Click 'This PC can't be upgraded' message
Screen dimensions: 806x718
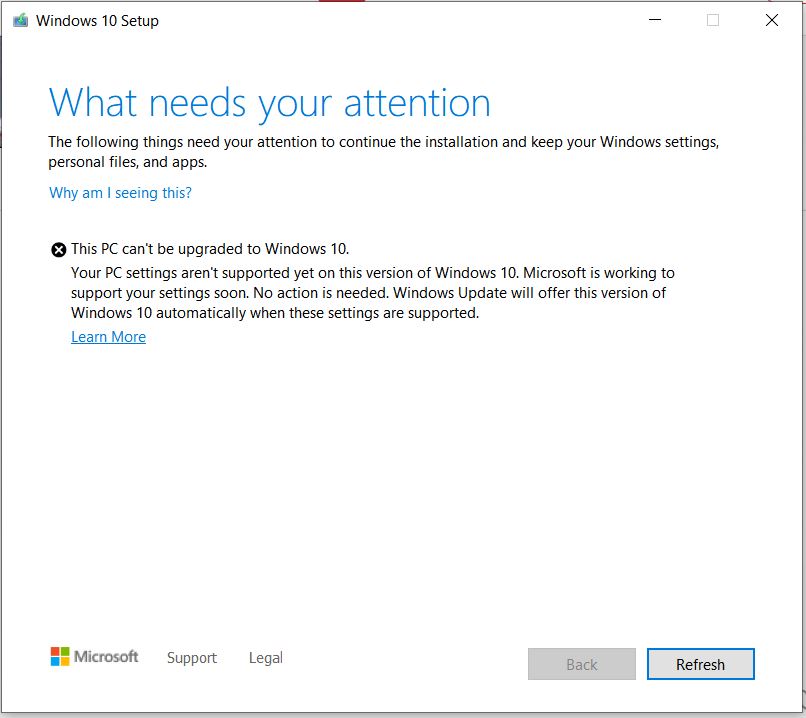pos(210,249)
